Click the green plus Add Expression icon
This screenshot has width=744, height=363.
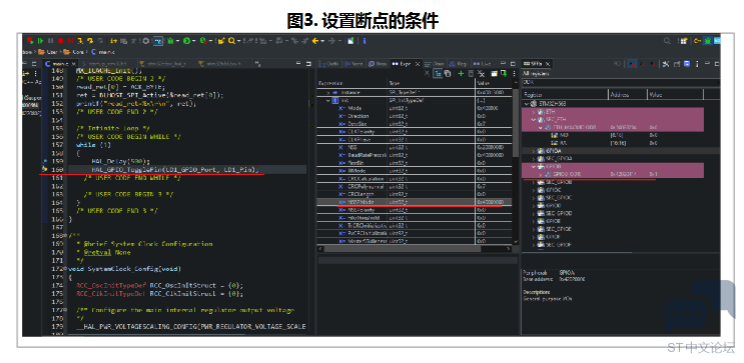[461, 73]
